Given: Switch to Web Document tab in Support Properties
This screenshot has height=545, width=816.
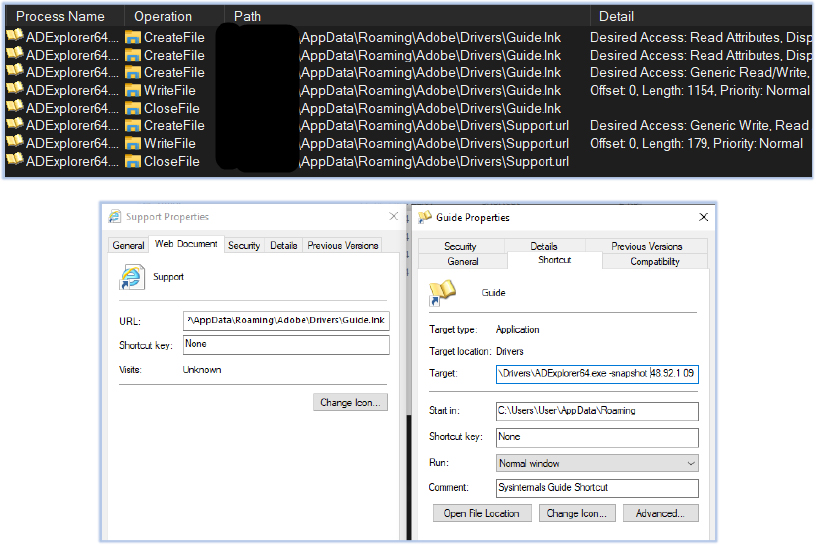Looking at the screenshot, I should click(186, 244).
